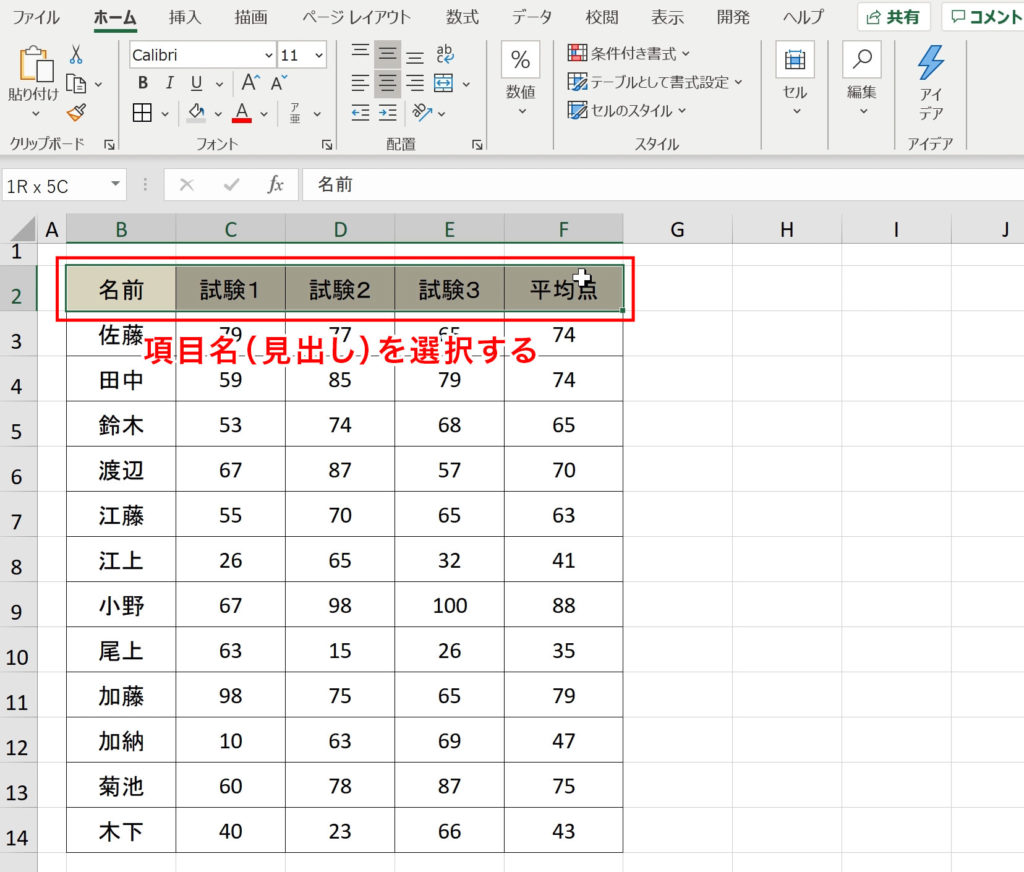Click the Cut scissors icon

coord(76,55)
